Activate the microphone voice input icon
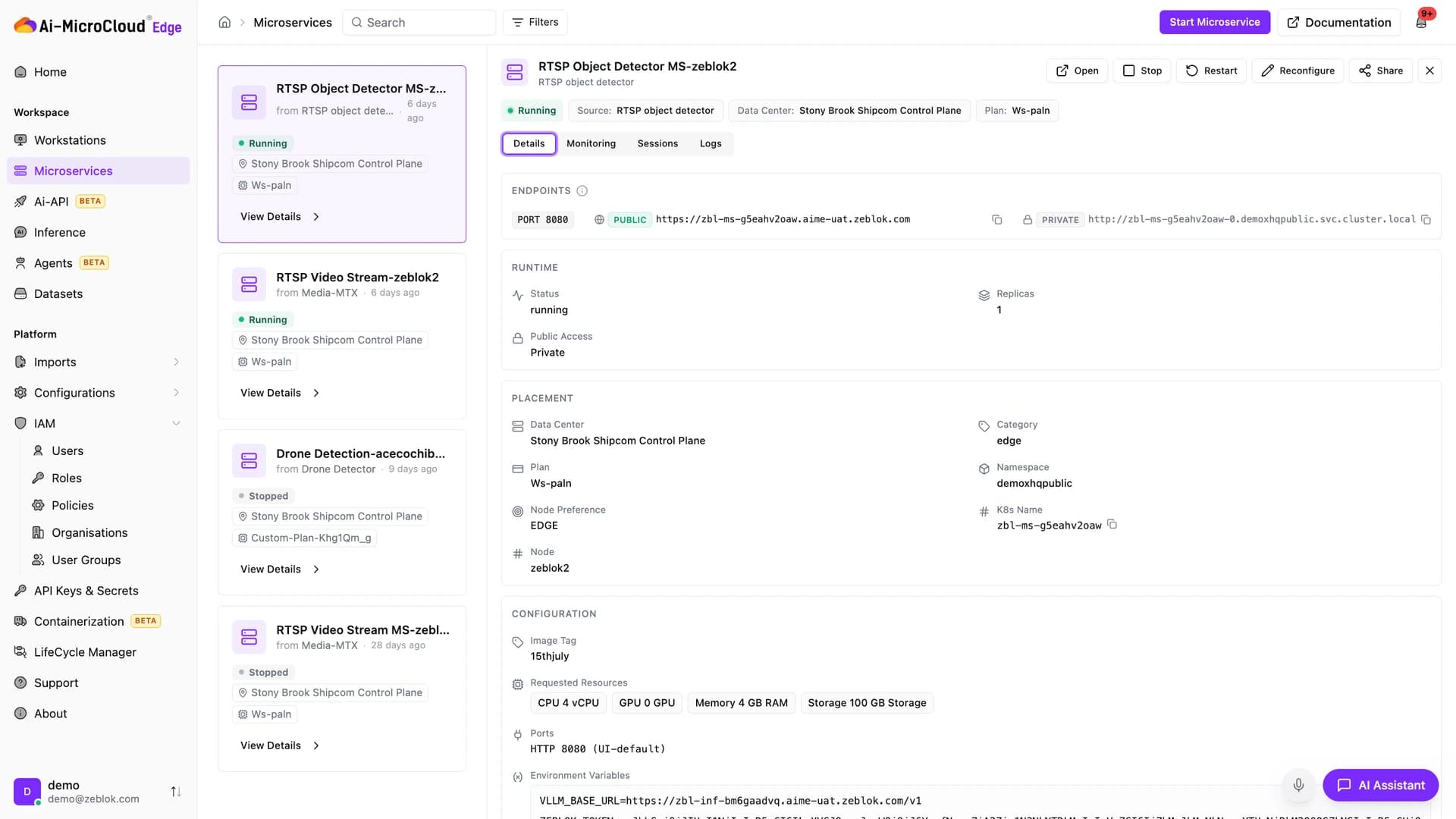 (1298, 785)
